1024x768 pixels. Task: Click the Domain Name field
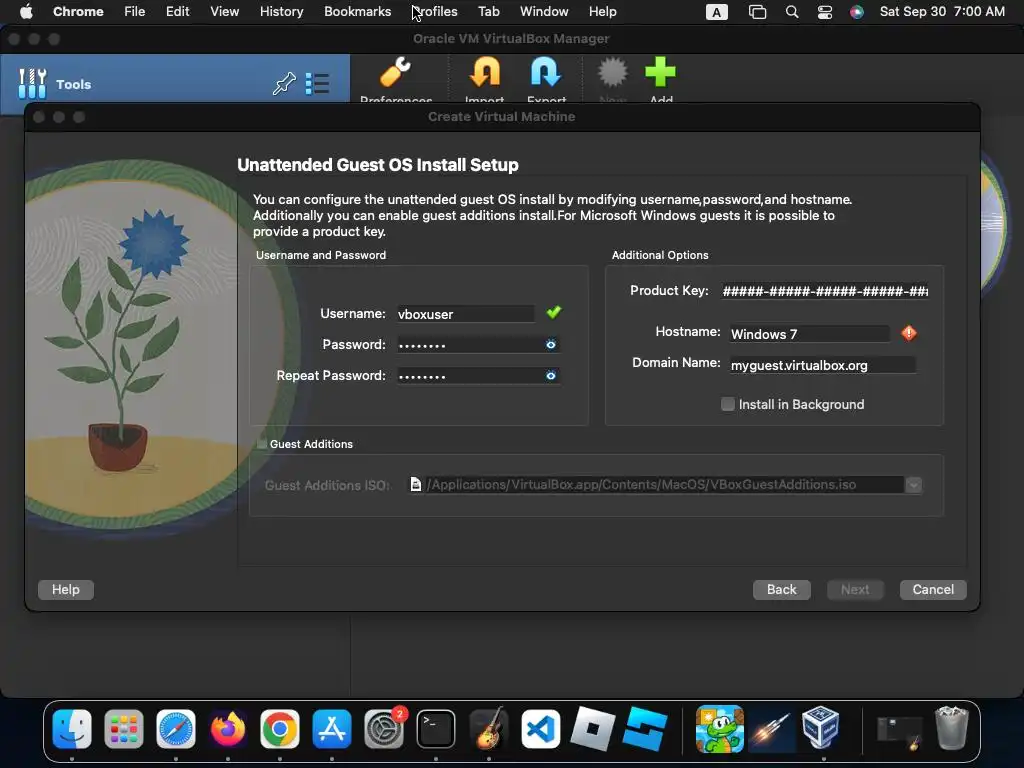(x=822, y=365)
